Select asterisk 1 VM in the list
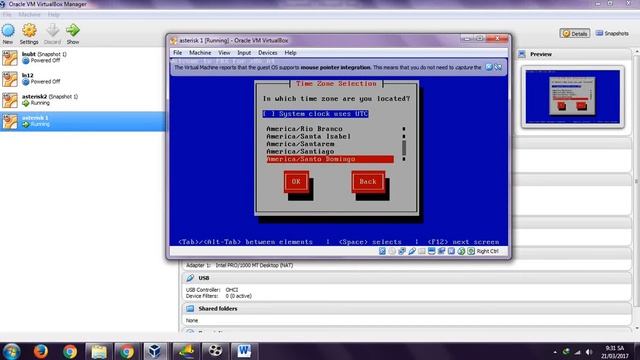Image resolution: width=640 pixels, height=360 pixels. pyautogui.click(x=83, y=121)
